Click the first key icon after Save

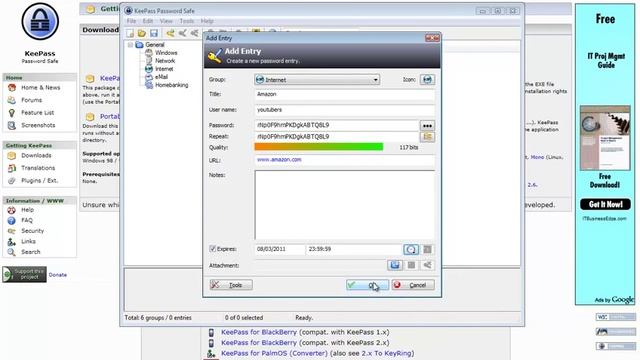[x=170, y=33]
